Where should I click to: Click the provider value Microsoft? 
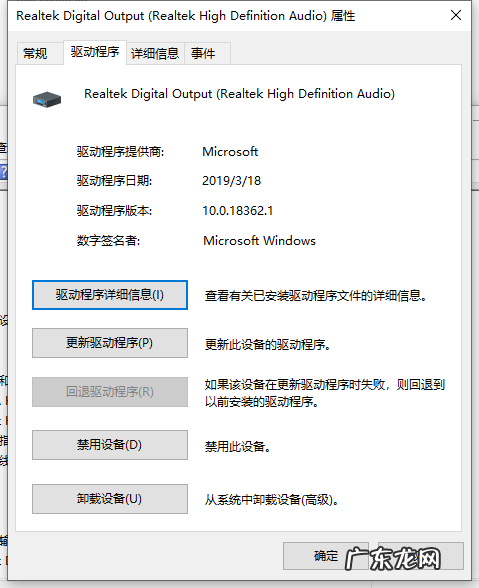[230, 152]
